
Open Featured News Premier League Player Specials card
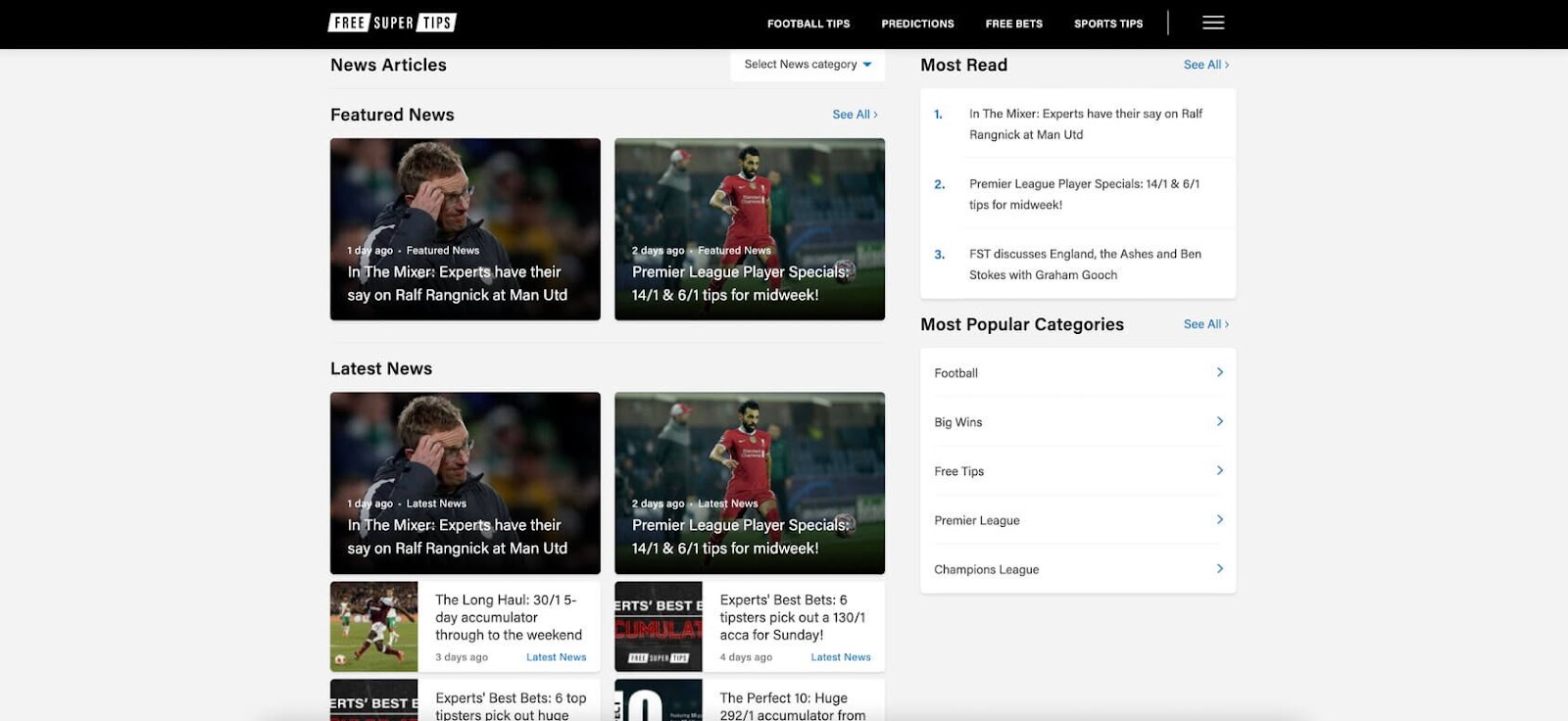click(750, 229)
